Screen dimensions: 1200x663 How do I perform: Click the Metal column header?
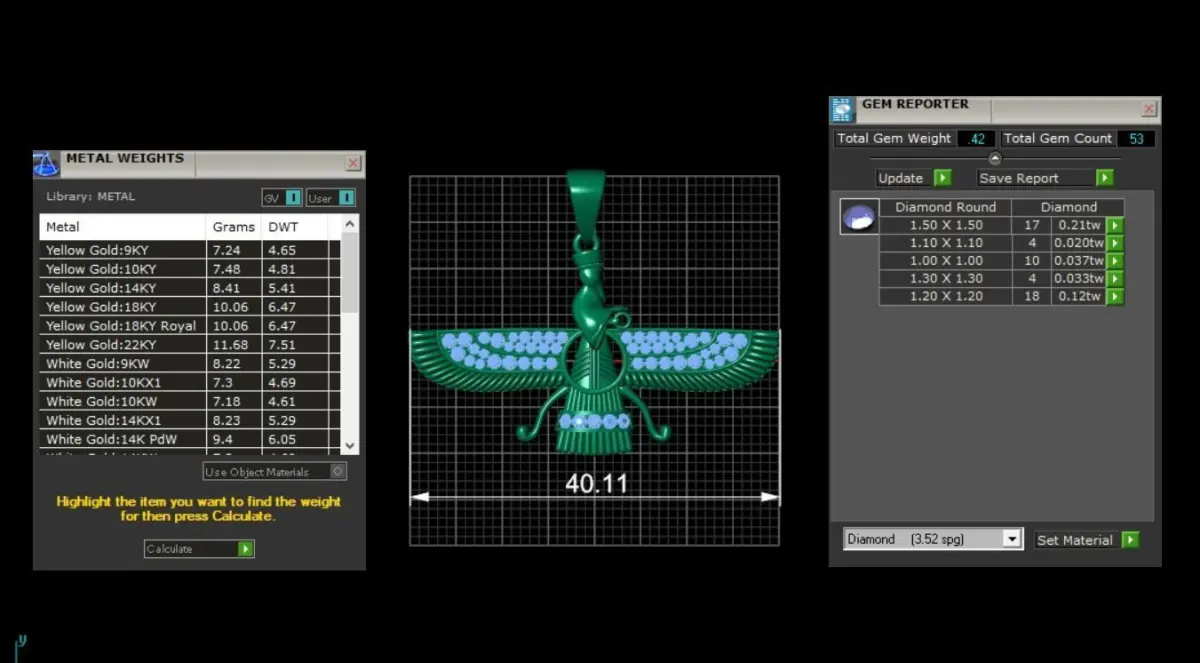point(122,227)
